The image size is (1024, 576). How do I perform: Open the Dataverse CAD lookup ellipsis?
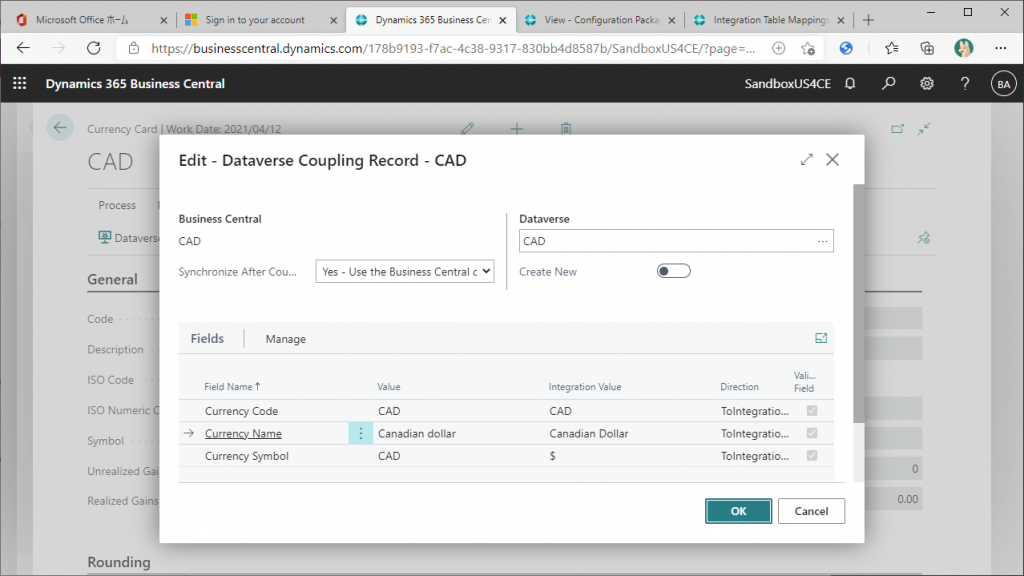point(822,241)
